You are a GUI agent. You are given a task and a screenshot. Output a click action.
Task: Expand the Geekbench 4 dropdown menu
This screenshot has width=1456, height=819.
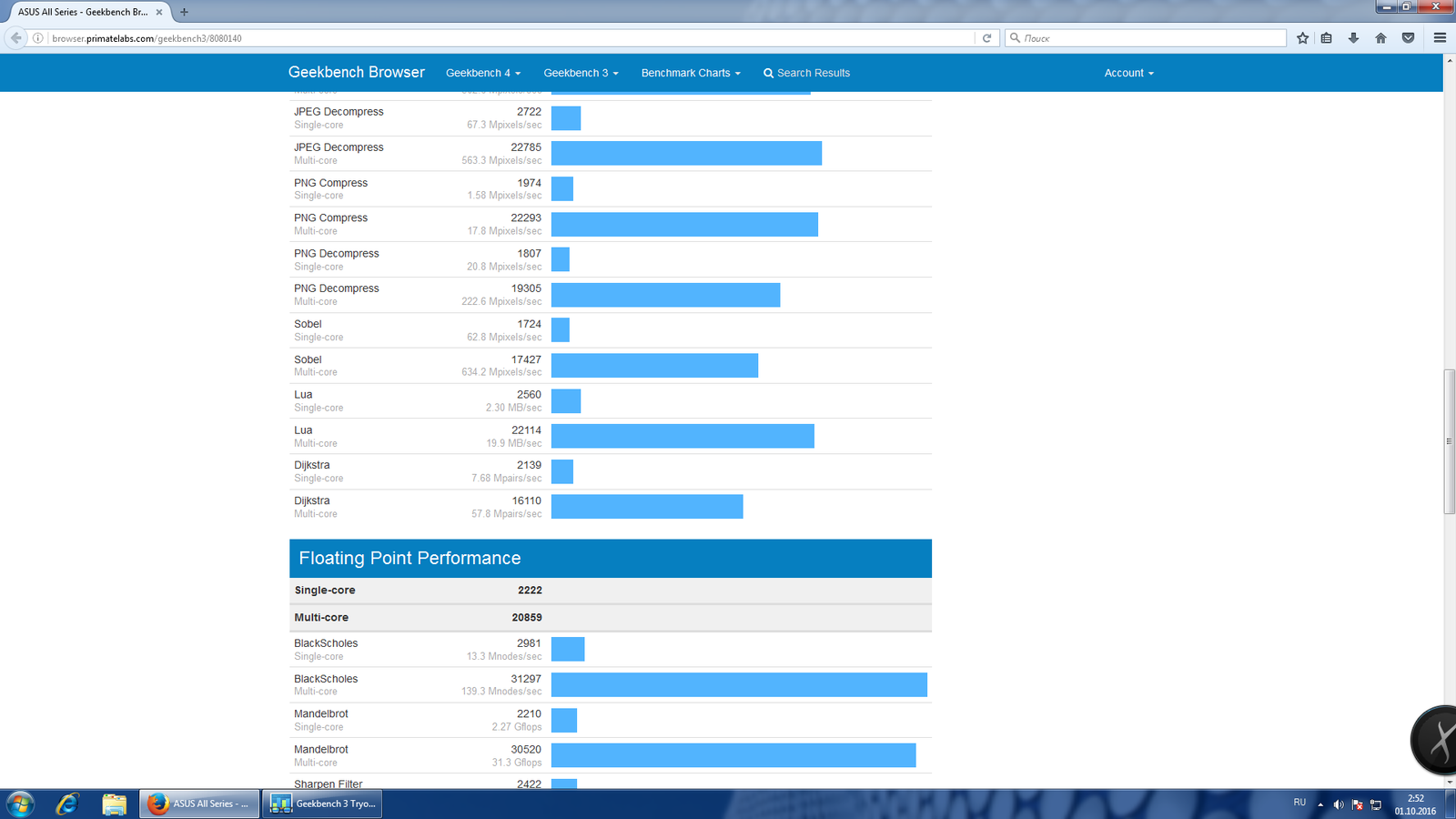(x=483, y=73)
